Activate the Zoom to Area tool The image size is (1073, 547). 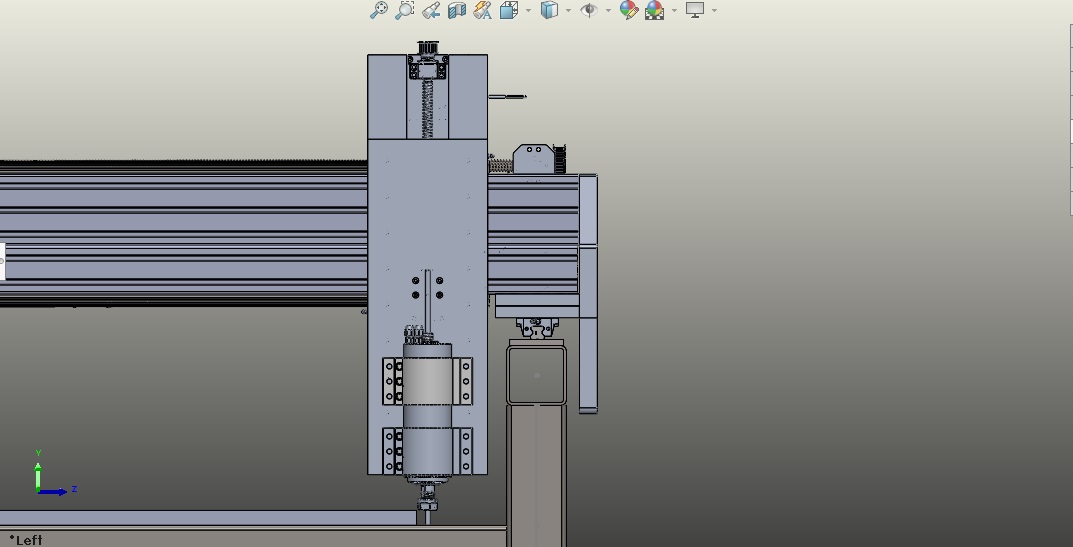[404, 10]
